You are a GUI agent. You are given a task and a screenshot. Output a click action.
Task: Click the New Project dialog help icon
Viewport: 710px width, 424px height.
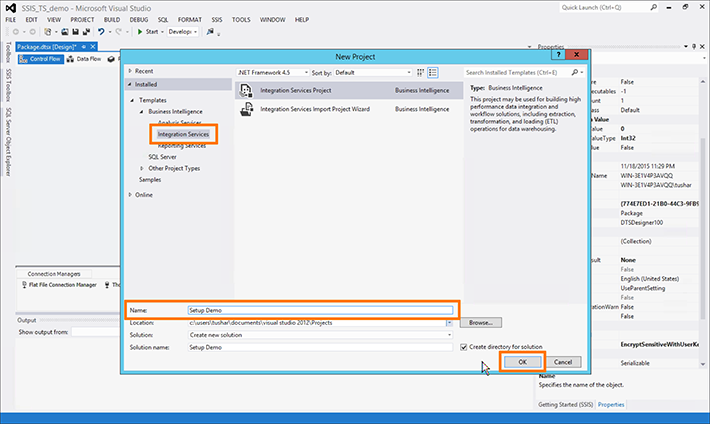[x=558, y=55]
